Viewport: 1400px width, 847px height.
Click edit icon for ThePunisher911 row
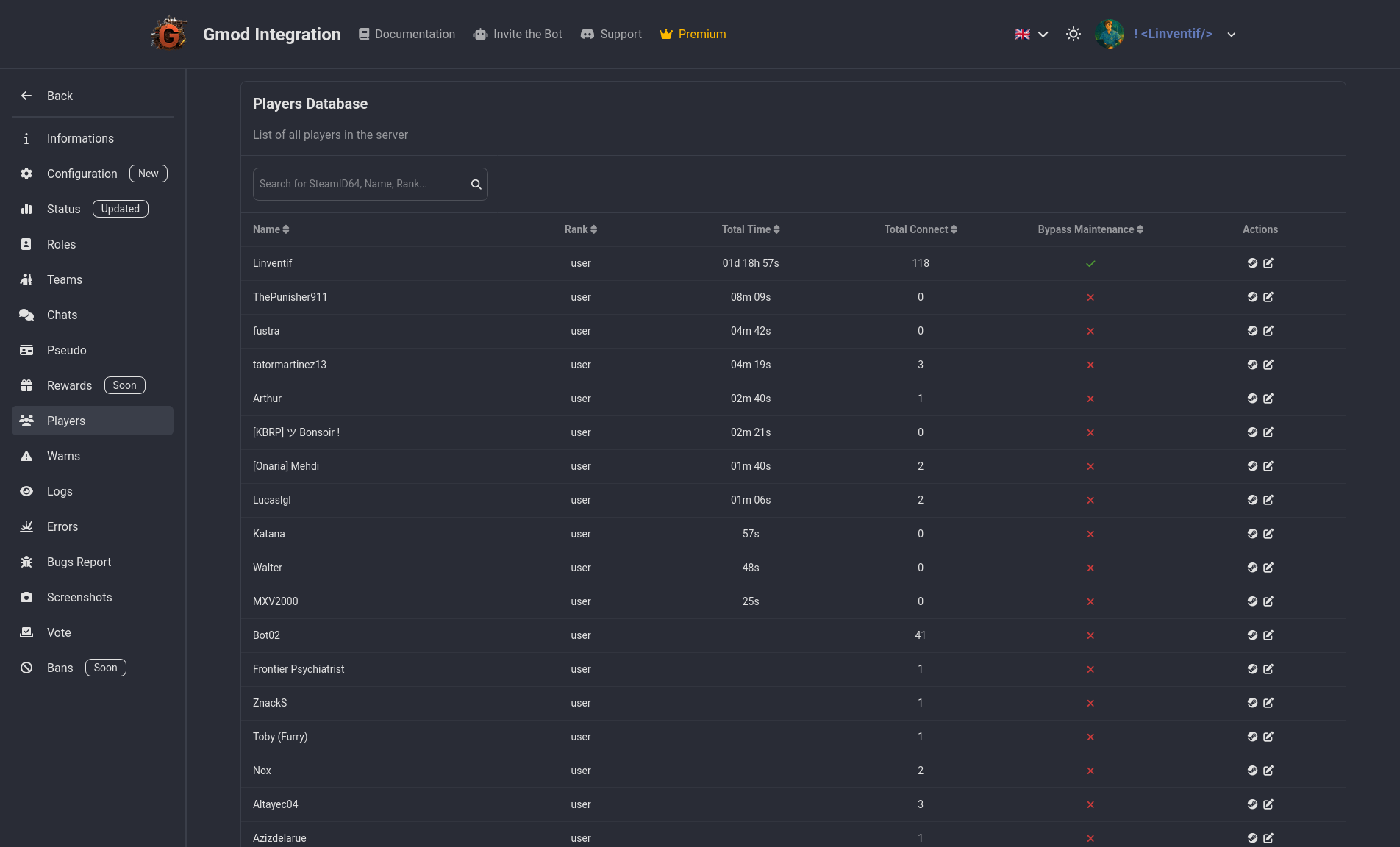(1268, 297)
